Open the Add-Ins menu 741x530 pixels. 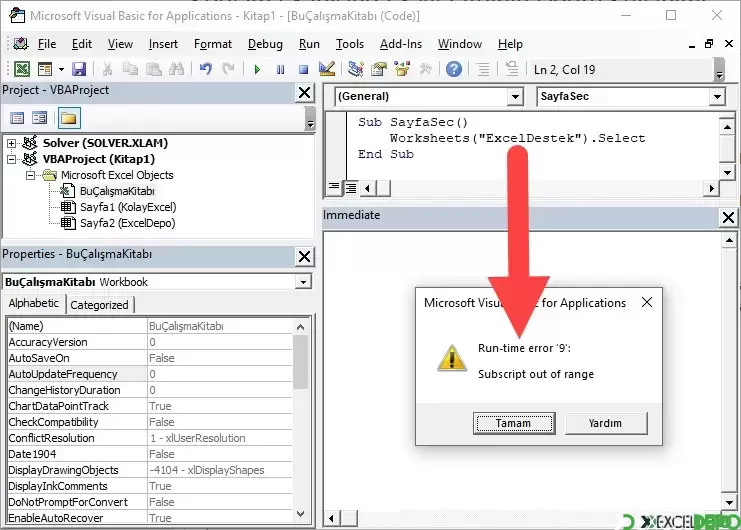pos(401,44)
